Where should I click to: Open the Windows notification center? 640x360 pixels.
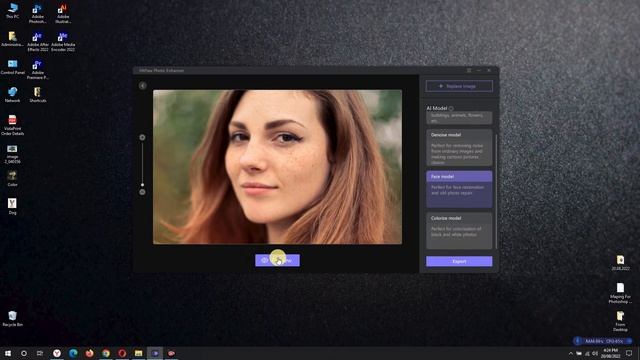point(629,353)
